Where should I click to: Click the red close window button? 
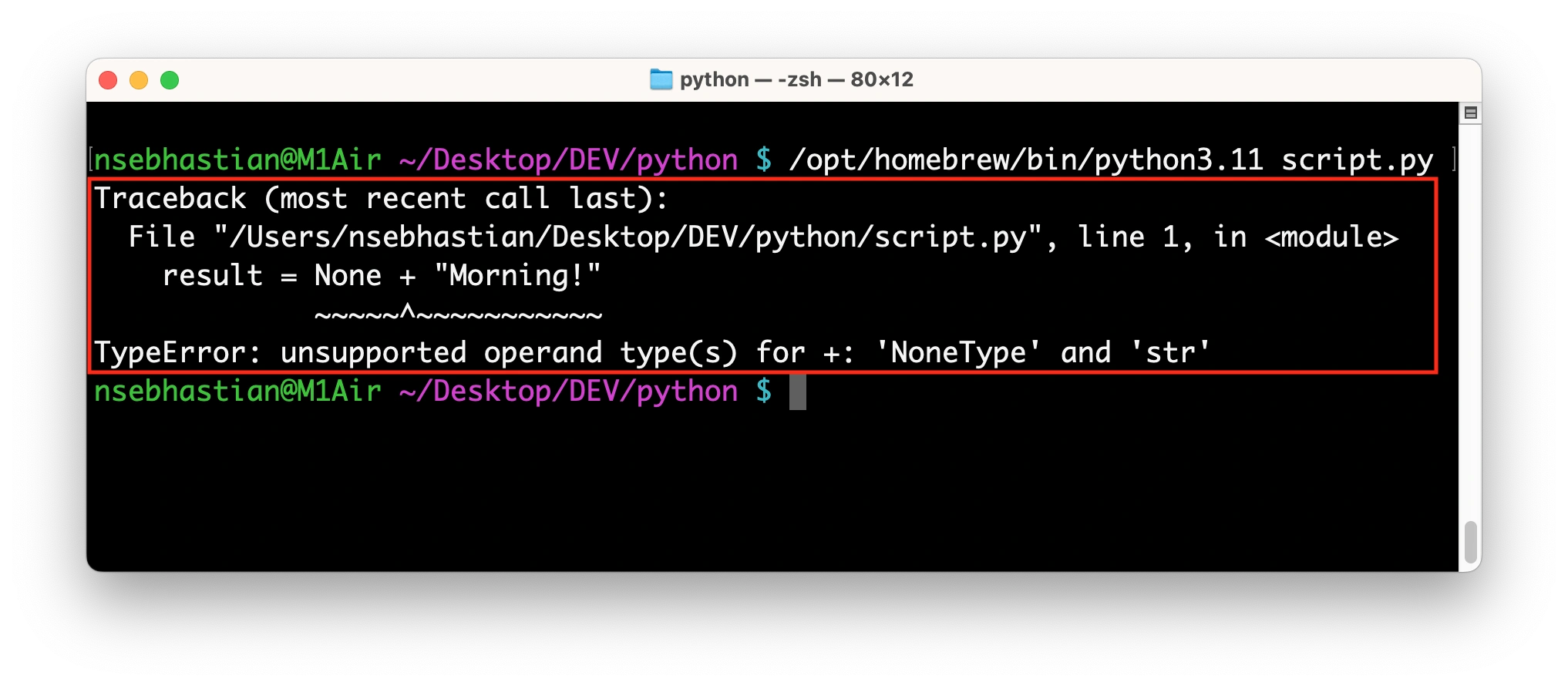[108, 80]
